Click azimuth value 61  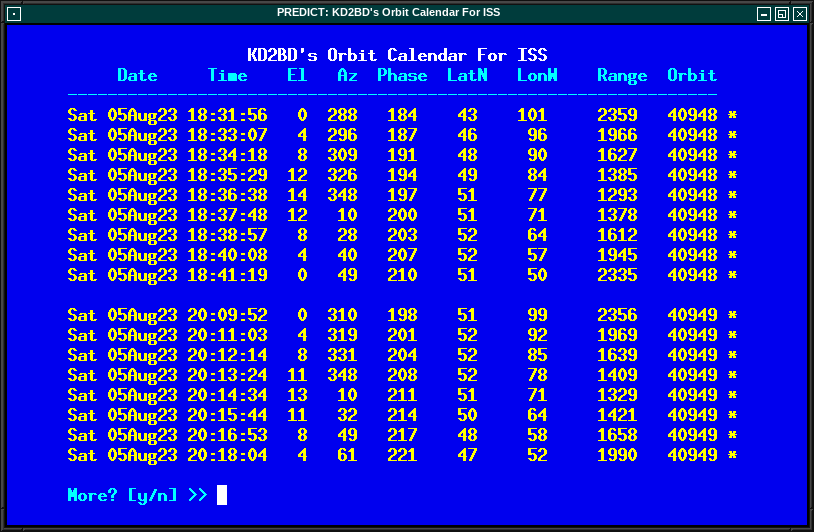(x=347, y=455)
